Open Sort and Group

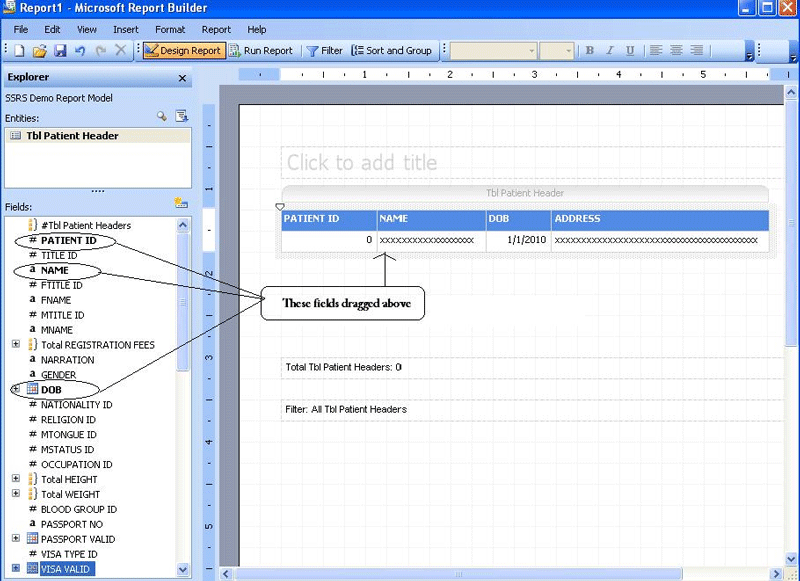[x=392, y=50]
